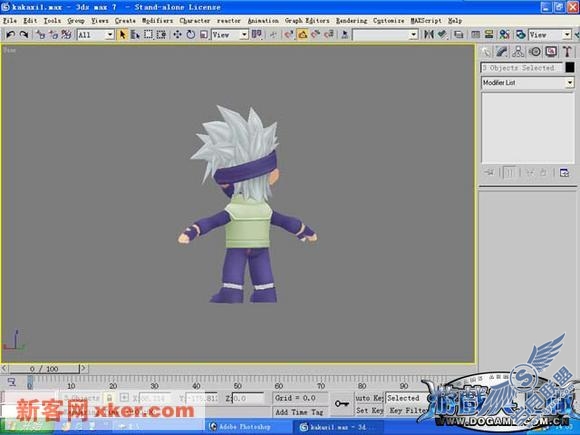The height and width of the screenshot is (435, 580).
Task: Click Pin Stack icon under modifier stack
Action: [x=489, y=173]
